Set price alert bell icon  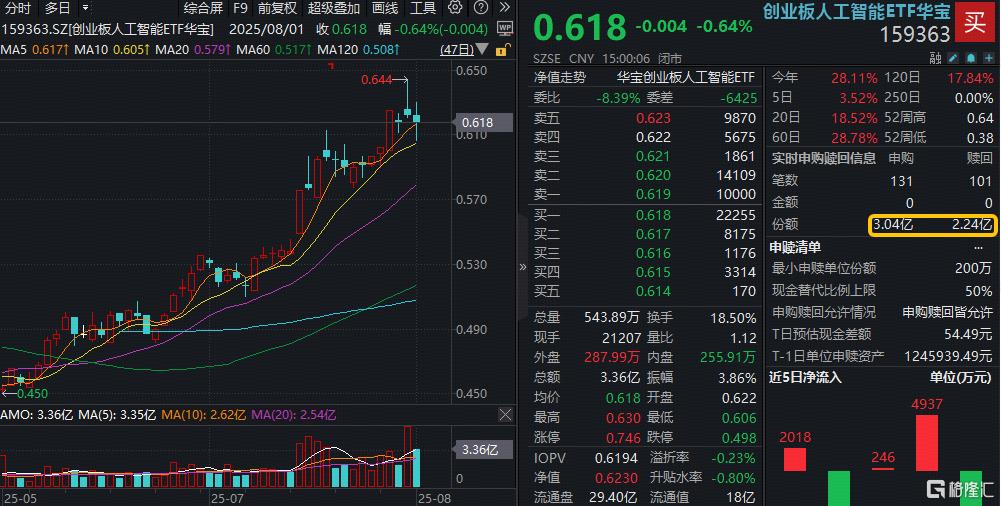click(970, 58)
